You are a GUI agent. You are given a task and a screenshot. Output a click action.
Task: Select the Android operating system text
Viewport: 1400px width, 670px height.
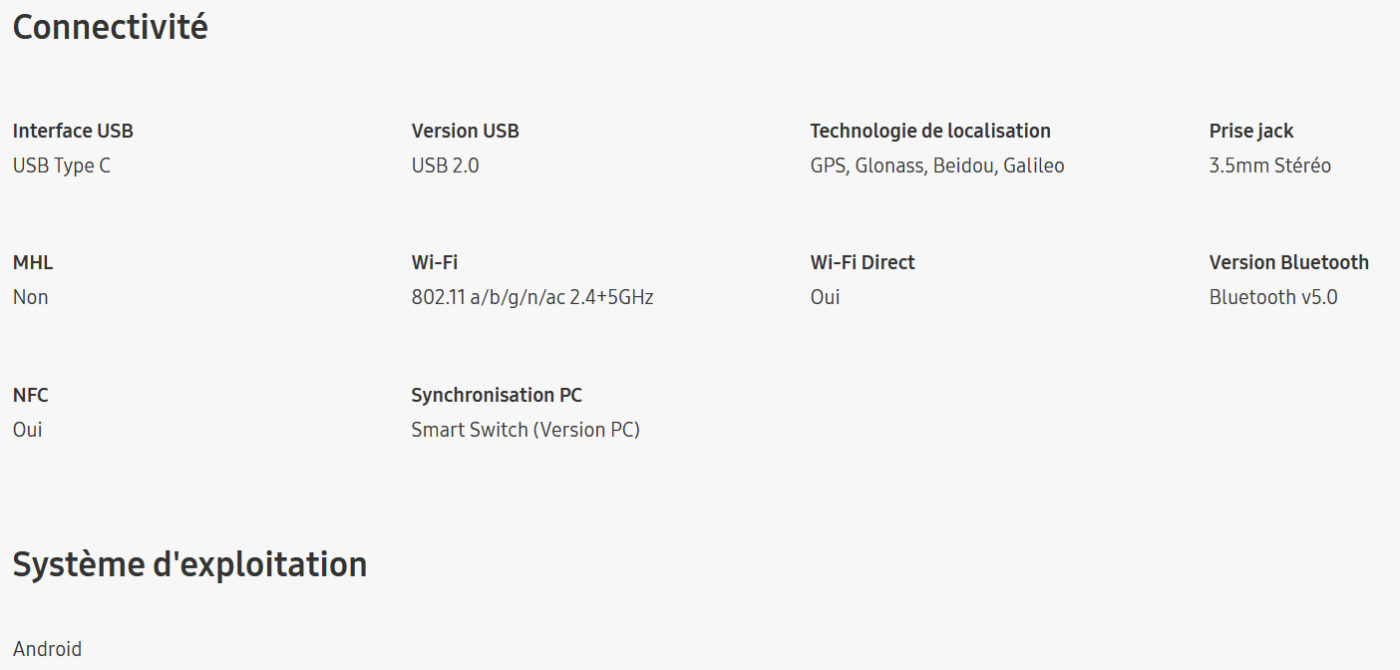pyautogui.click(x=47, y=649)
